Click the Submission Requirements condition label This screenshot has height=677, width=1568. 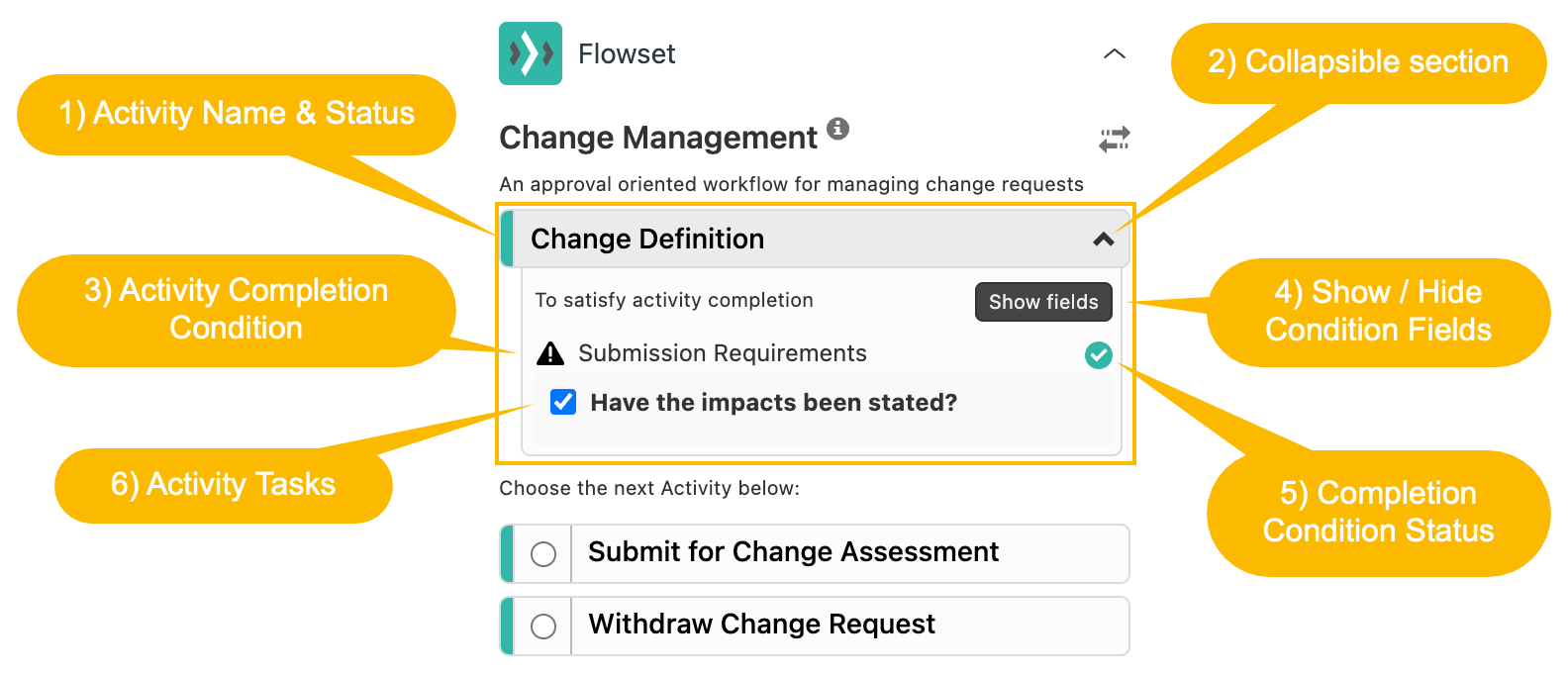(723, 353)
